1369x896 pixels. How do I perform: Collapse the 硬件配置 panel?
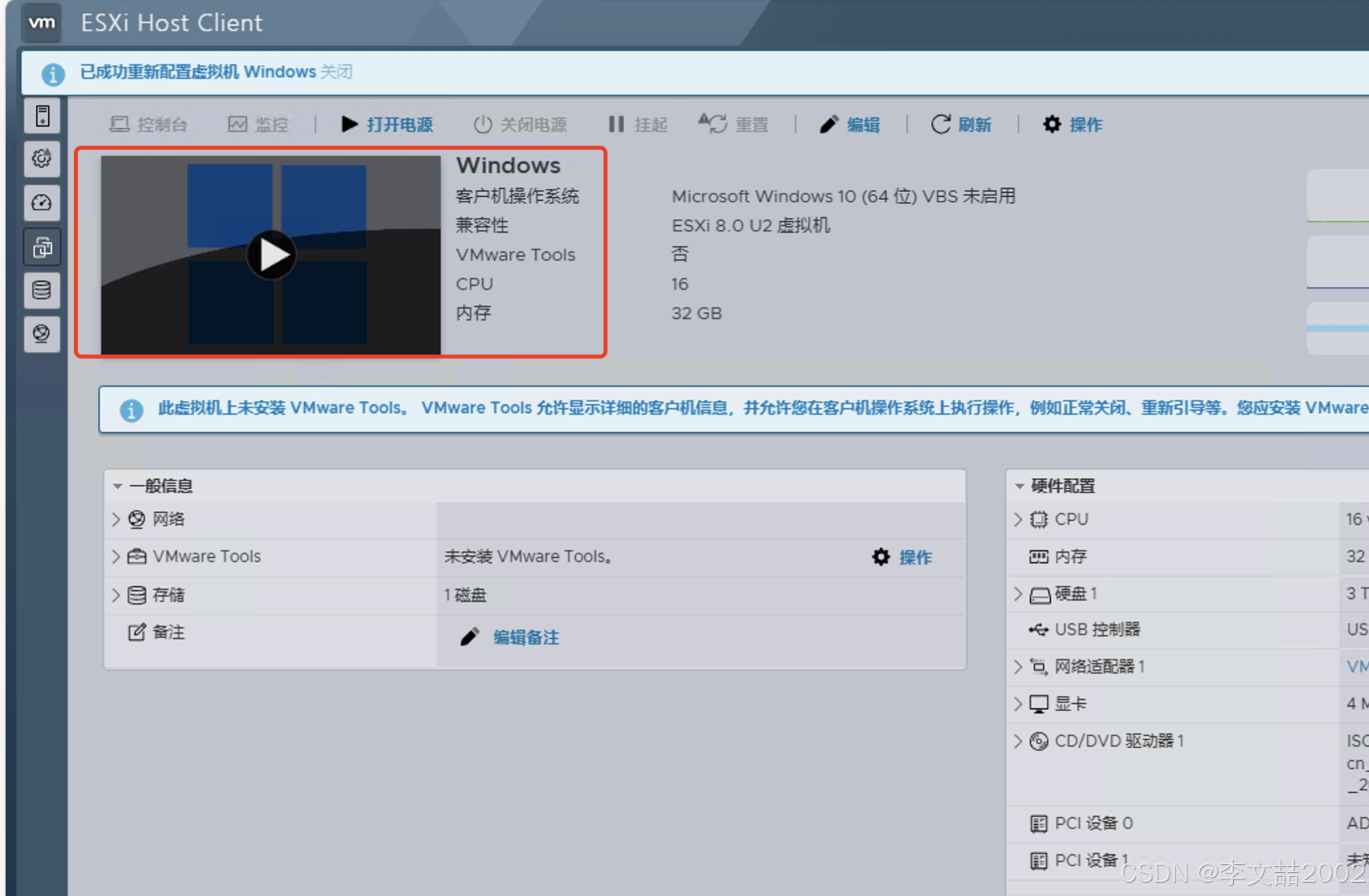[1020, 486]
